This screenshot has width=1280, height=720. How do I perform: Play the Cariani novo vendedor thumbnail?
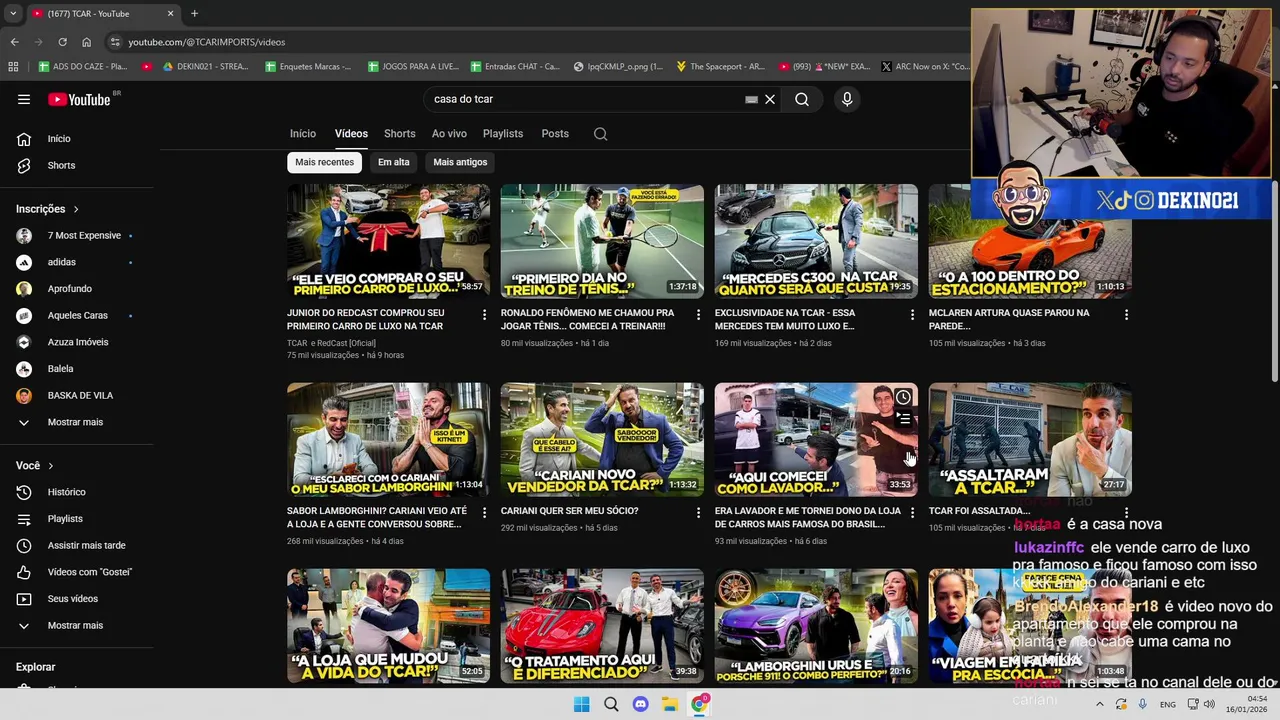pyautogui.click(x=602, y=439)
